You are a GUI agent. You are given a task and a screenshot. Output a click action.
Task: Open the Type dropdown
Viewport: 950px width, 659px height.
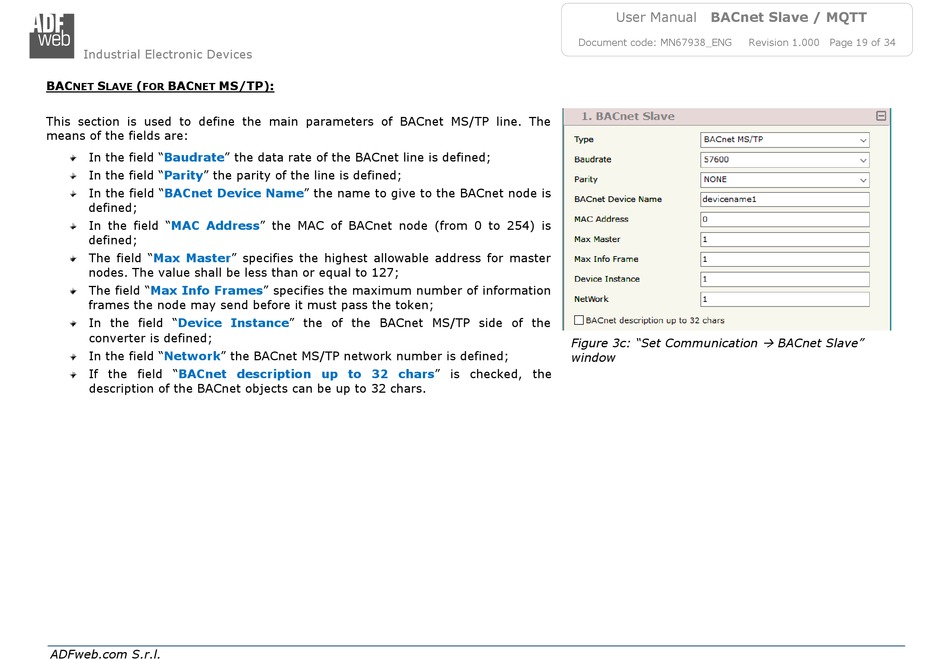(x=785, y=139)
